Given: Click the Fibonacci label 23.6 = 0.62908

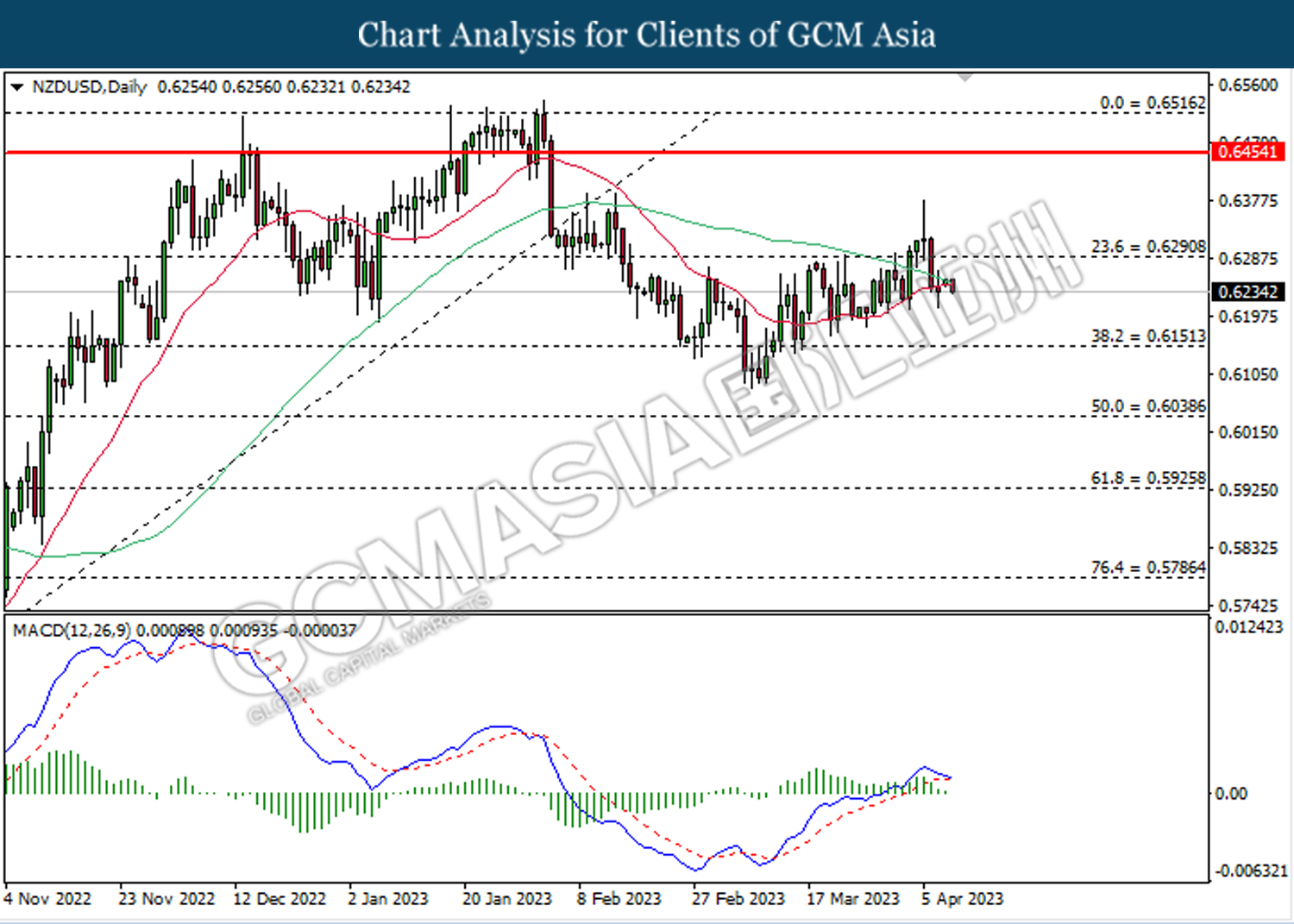Looking at the screenshot, I should point(1148,247).
